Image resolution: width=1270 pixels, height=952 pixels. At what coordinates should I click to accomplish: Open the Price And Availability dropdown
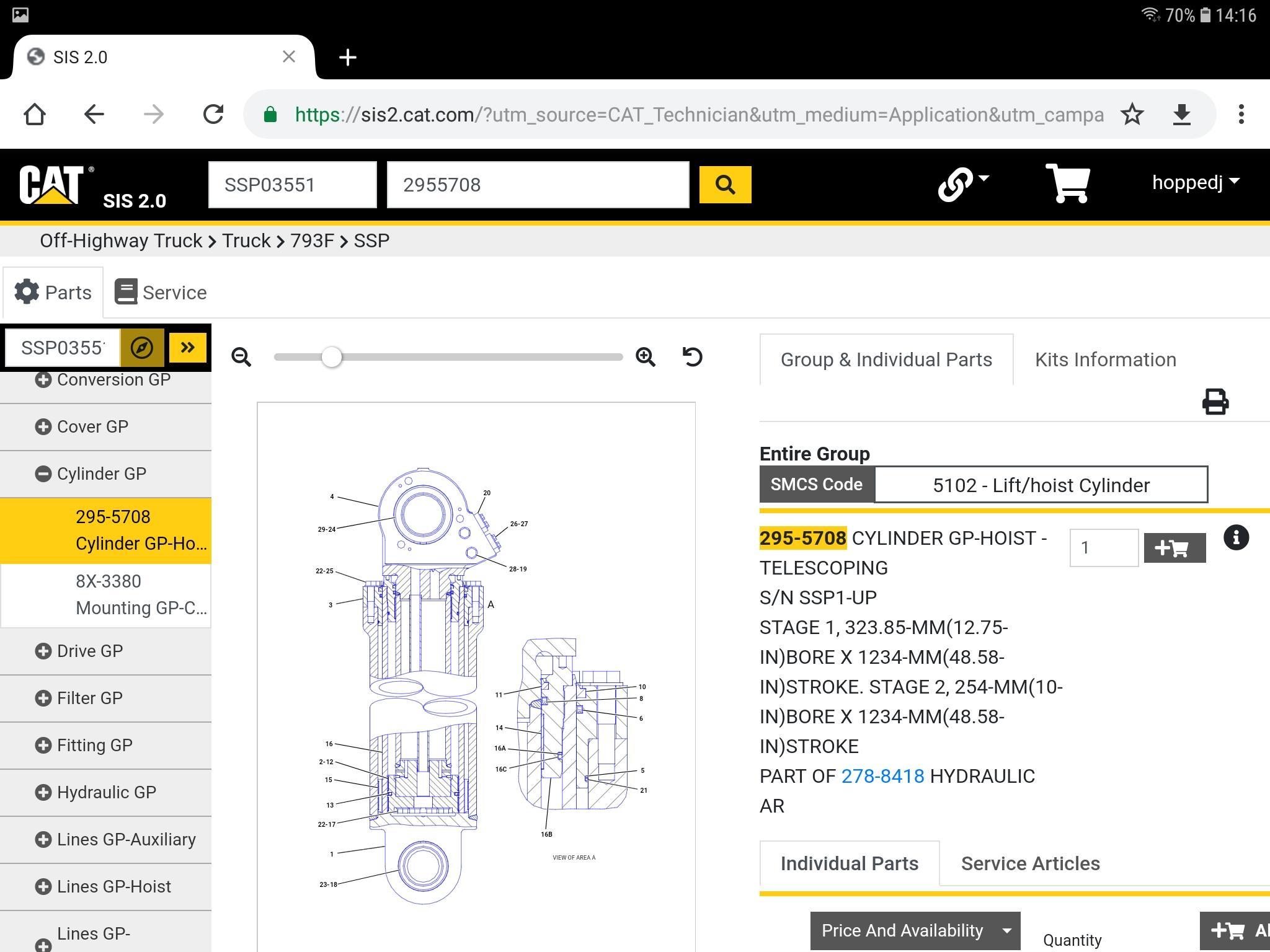(915, 930)
